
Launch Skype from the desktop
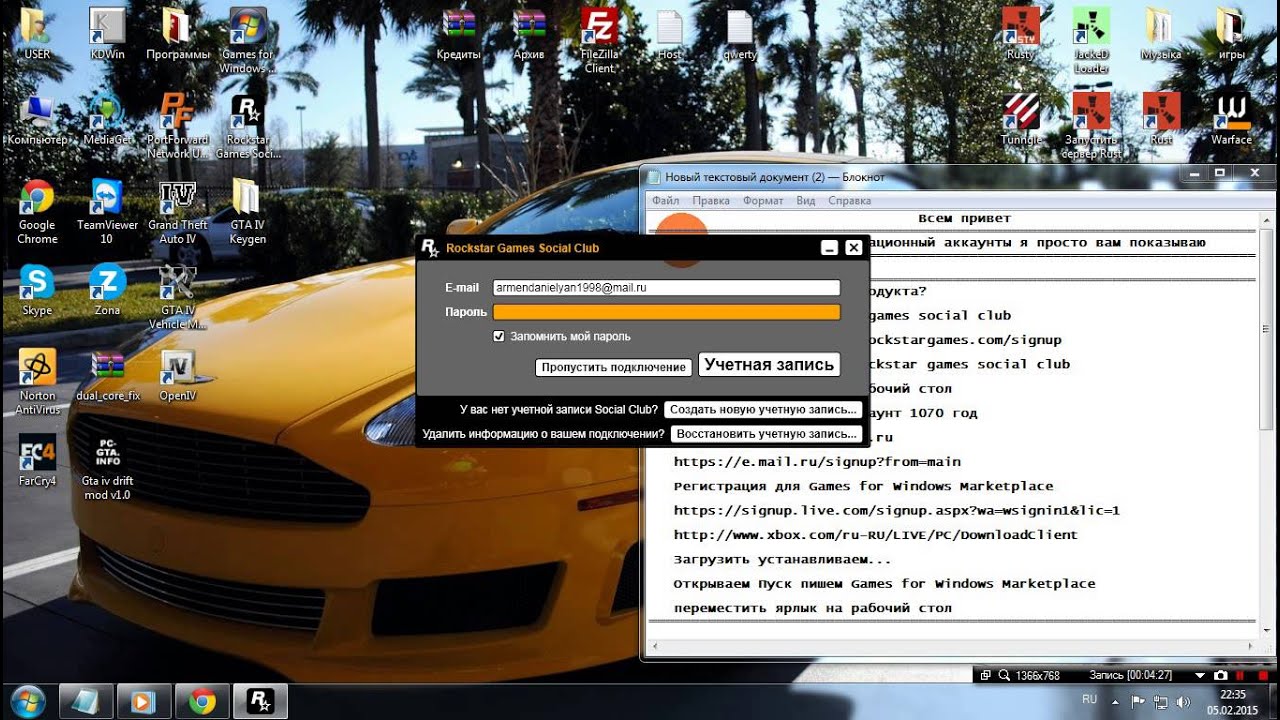pyautogui.click(x=37, y=290)
